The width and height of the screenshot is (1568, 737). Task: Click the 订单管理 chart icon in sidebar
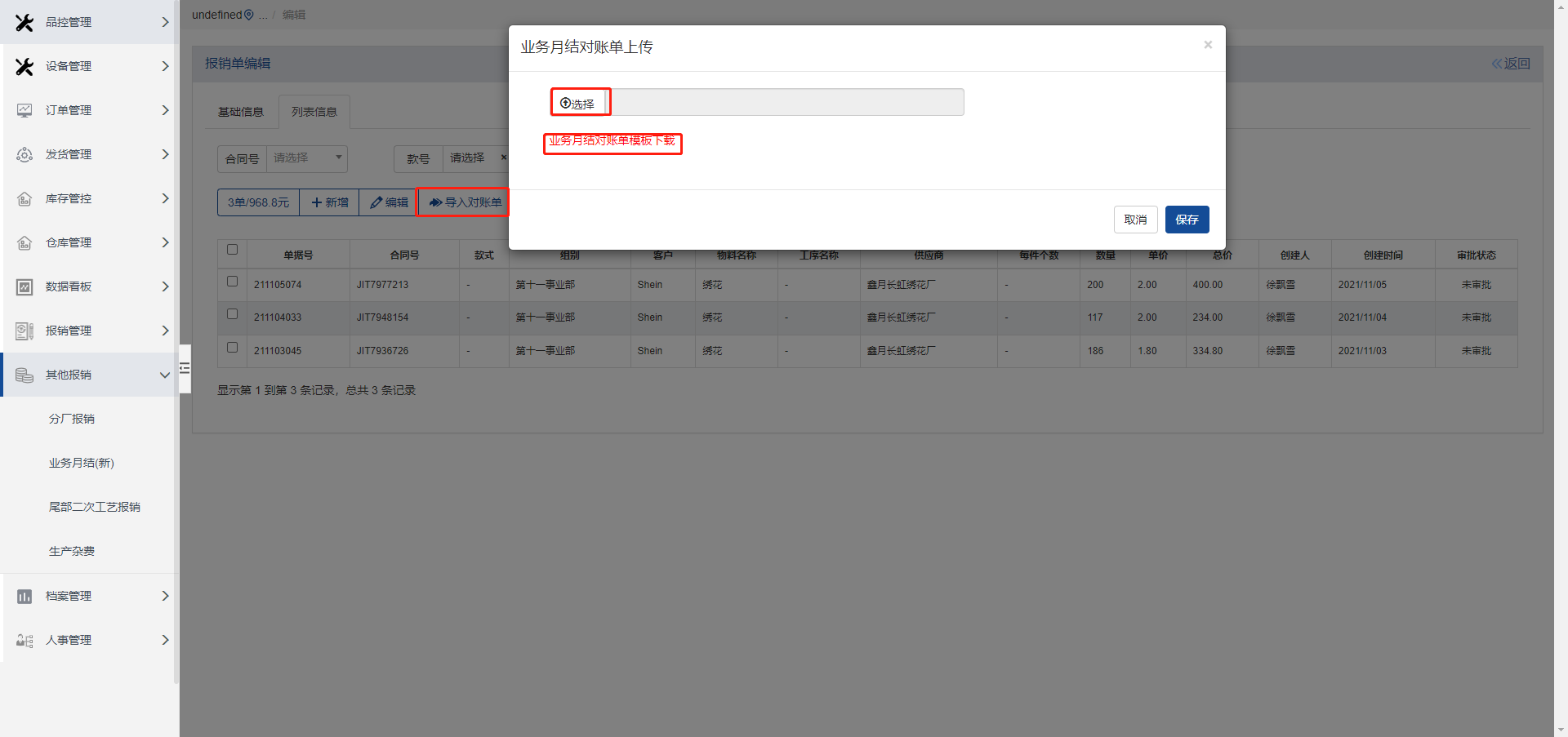point(24,110)
